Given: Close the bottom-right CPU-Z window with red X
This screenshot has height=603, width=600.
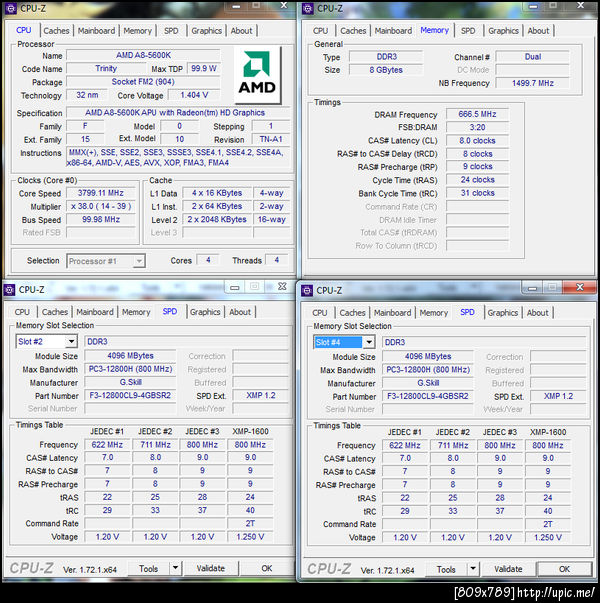Looking at the screenshot, I should coord(580,287).
